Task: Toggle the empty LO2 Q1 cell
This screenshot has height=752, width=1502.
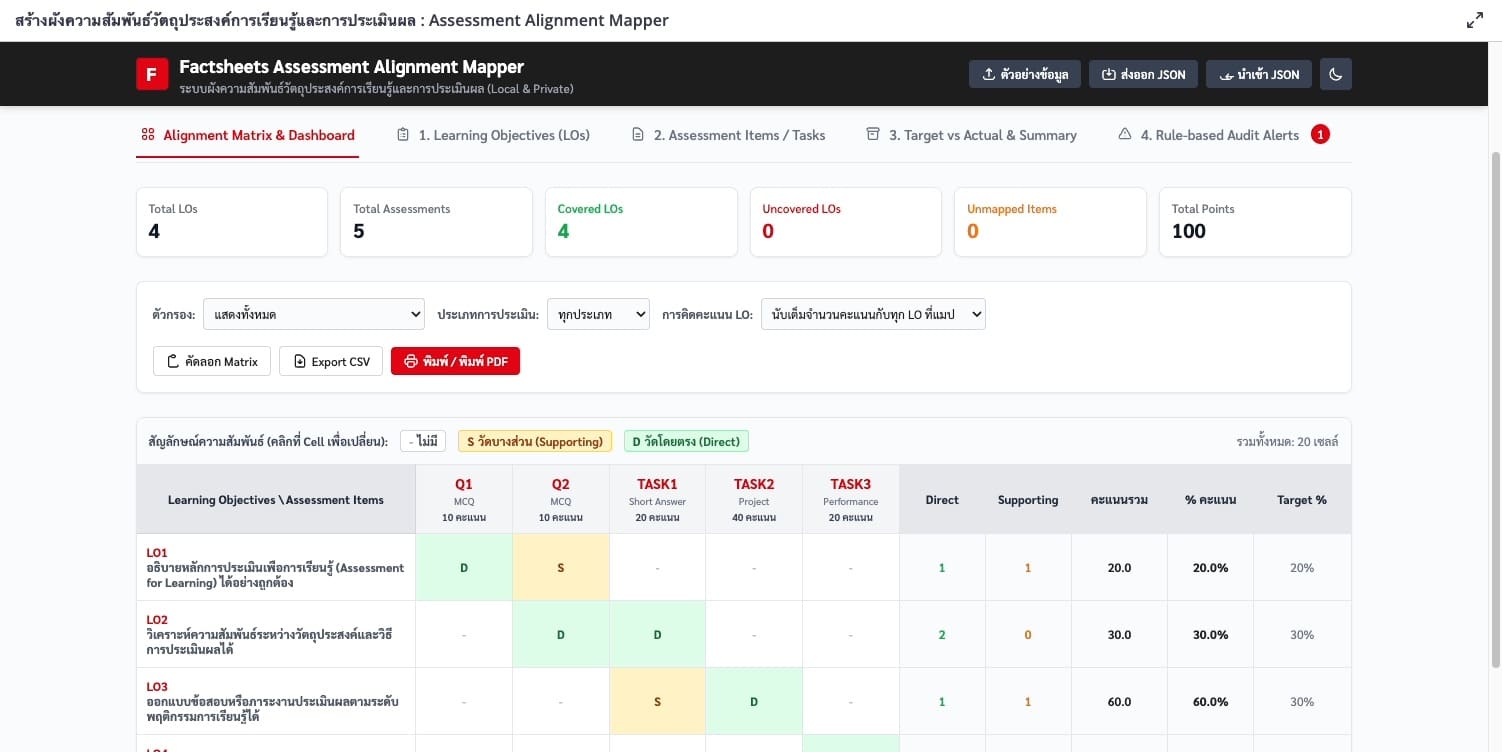Action: 464,634
